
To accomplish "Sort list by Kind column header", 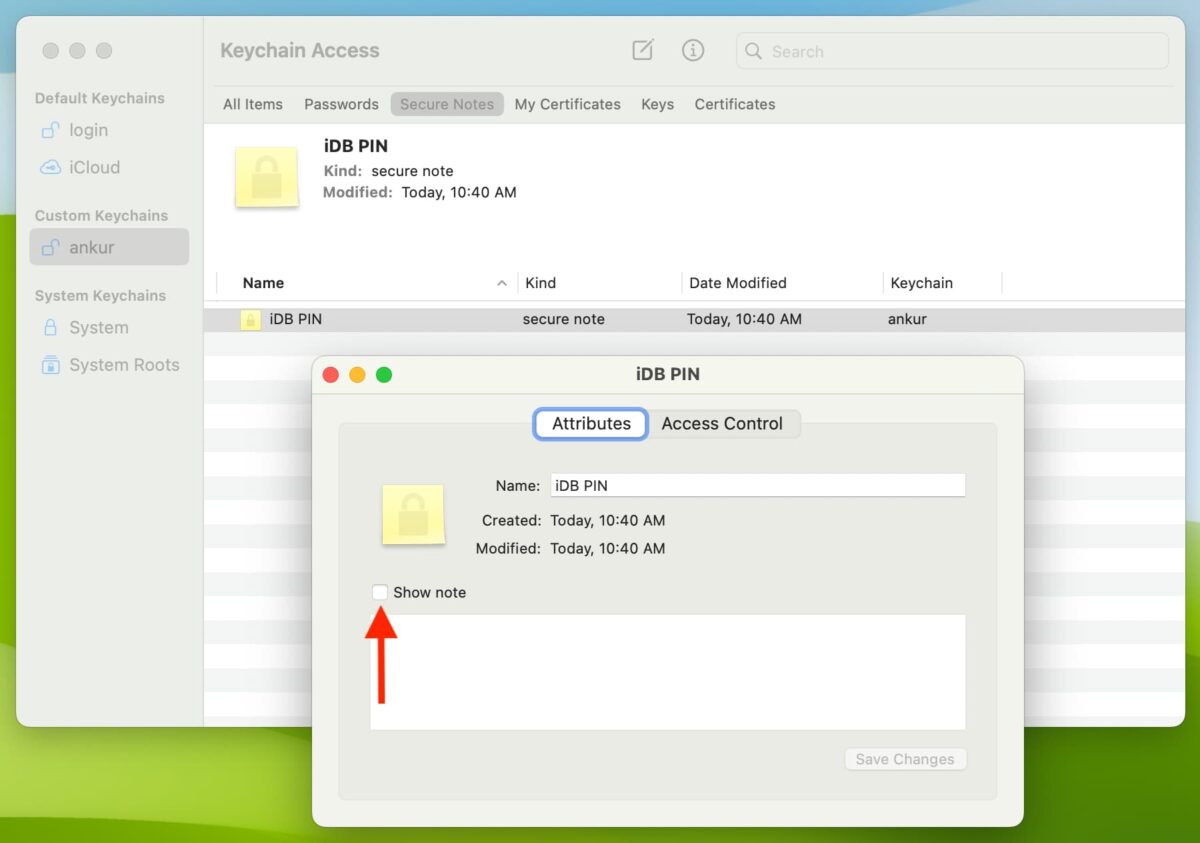I will click(x=599, y=283).
